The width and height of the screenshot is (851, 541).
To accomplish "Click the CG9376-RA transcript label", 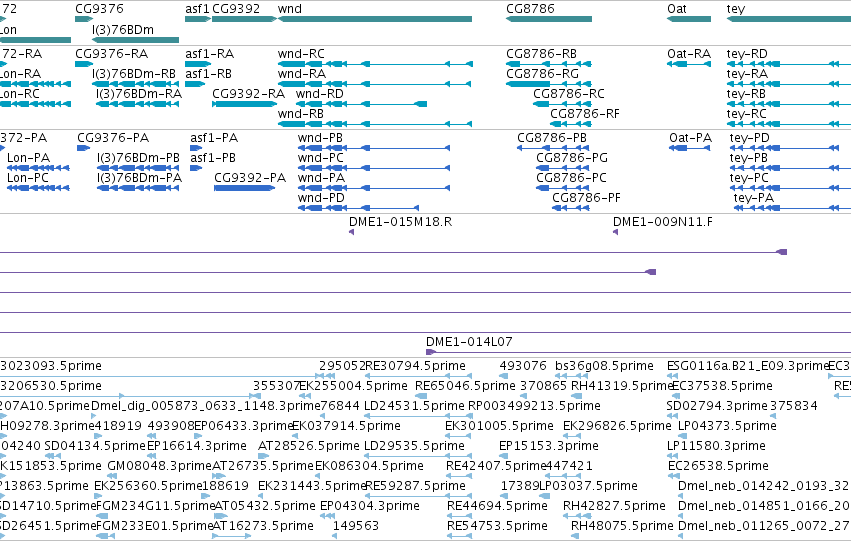I will 112,54.
